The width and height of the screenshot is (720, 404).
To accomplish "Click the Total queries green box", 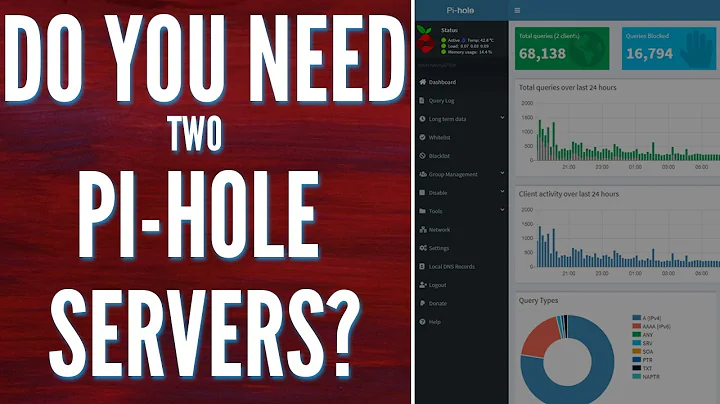I will 562,48.
